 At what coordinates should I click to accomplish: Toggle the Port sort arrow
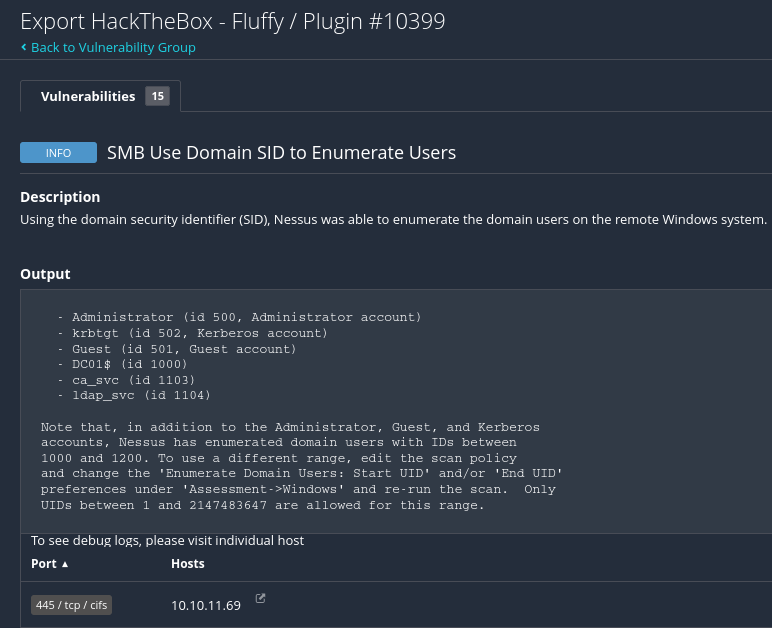64,564
